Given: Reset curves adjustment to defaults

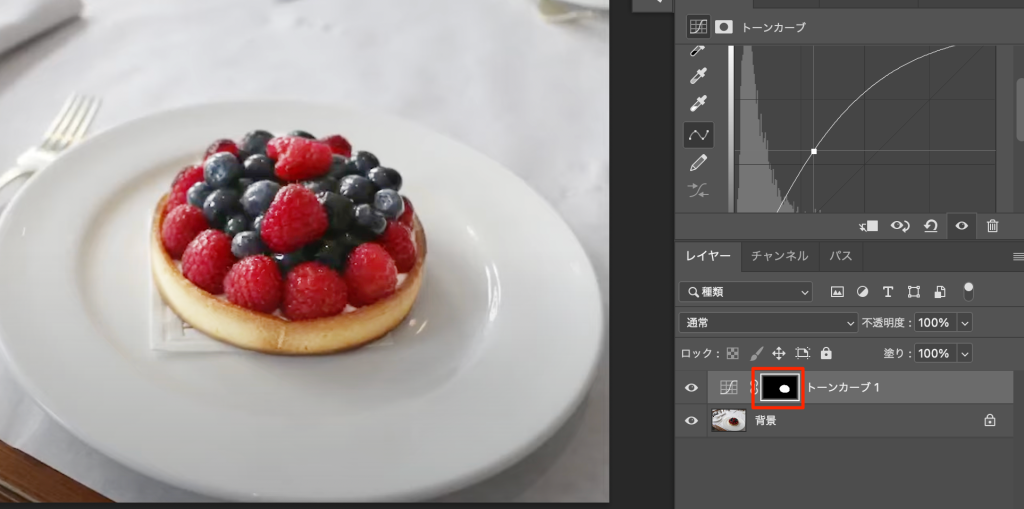Looking at the screenshot, I should point(931,226).
